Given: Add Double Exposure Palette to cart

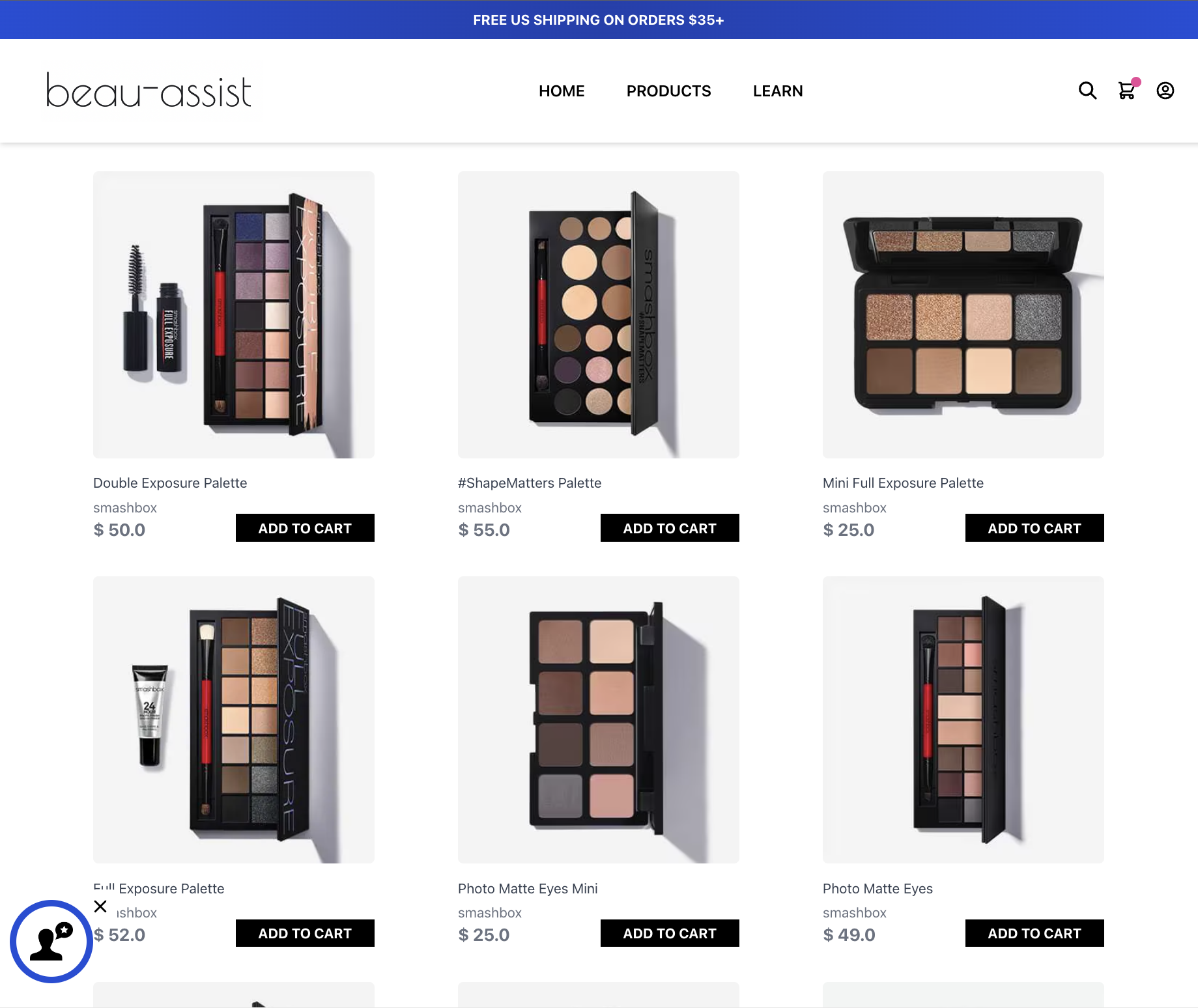Looking at the screenshot, I should coord(305,528).
